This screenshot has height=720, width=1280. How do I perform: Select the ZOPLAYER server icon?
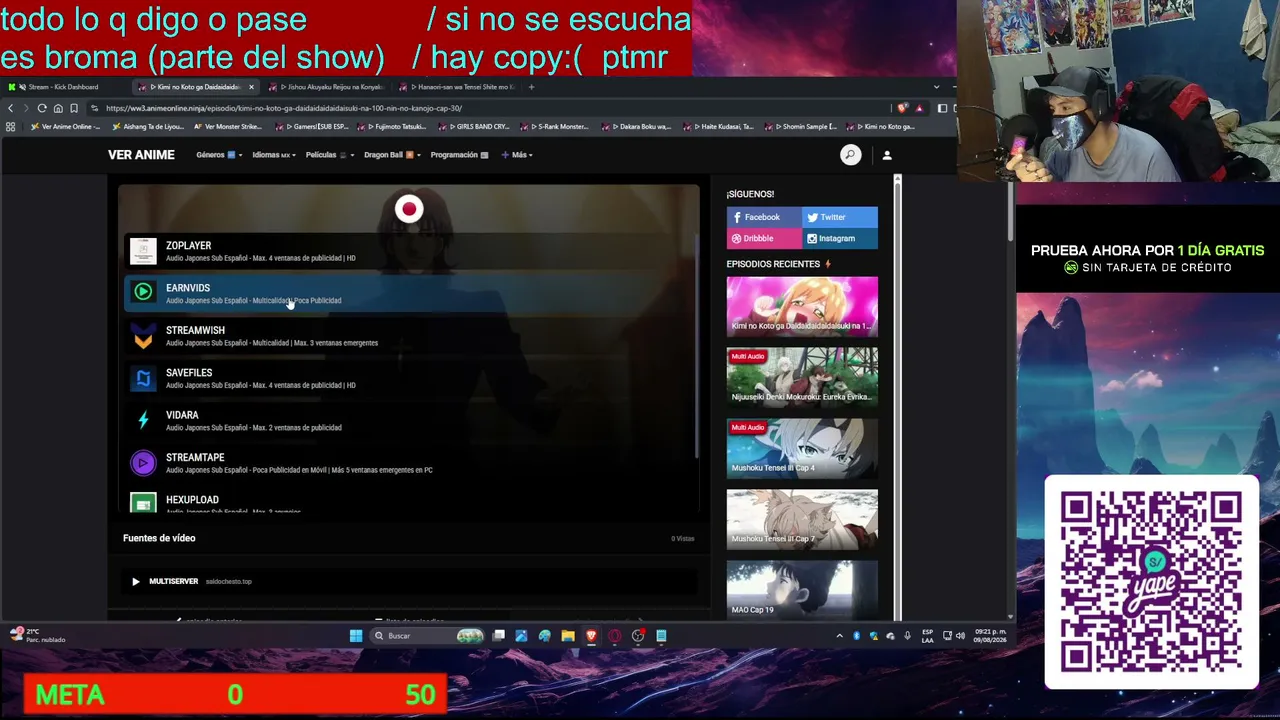tap(143, 251)
